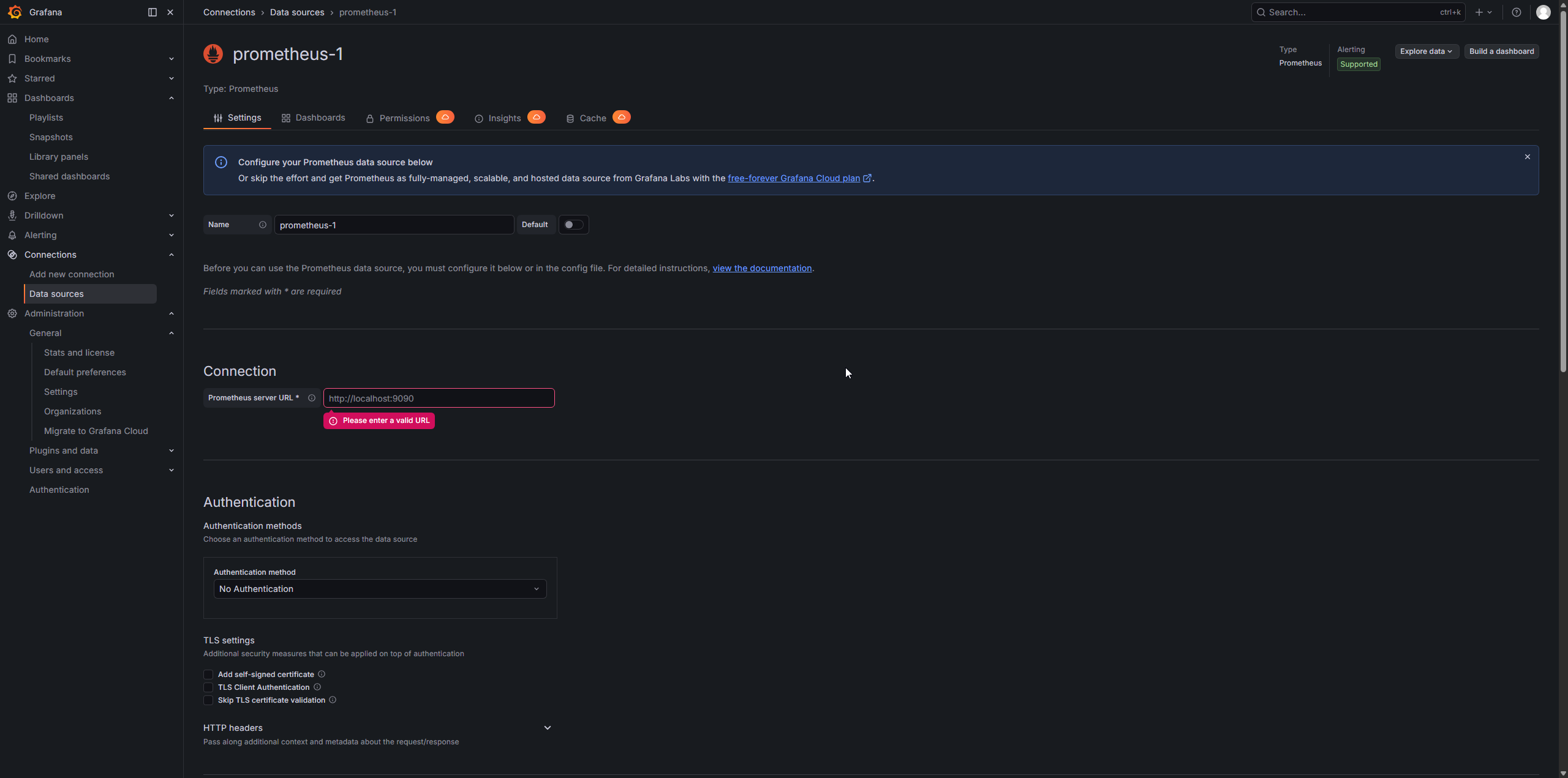Expand the HTTP headers section
The height and width of the screenshot is (778, 1568).
click(547, 728)
